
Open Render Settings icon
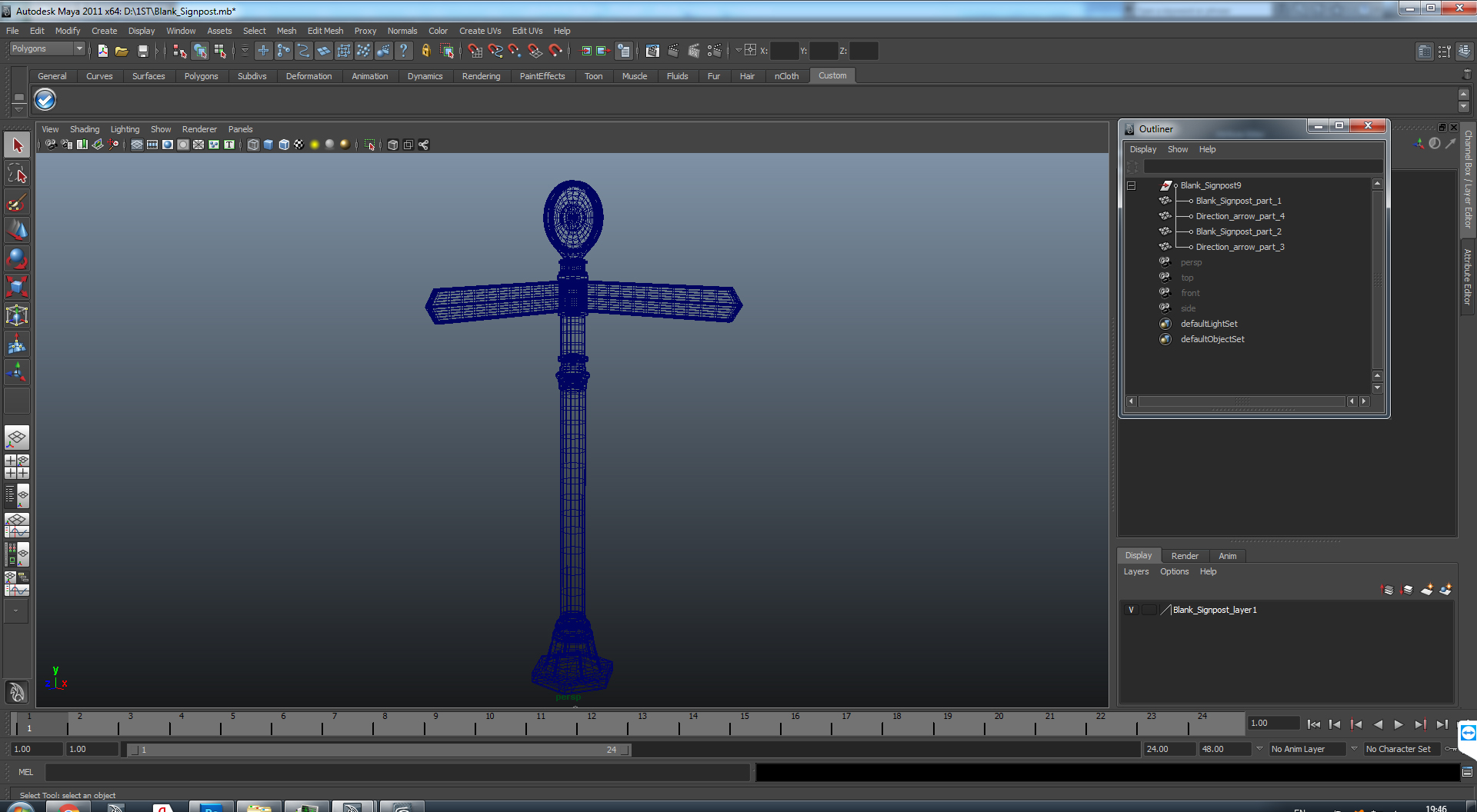click(715, 51)
